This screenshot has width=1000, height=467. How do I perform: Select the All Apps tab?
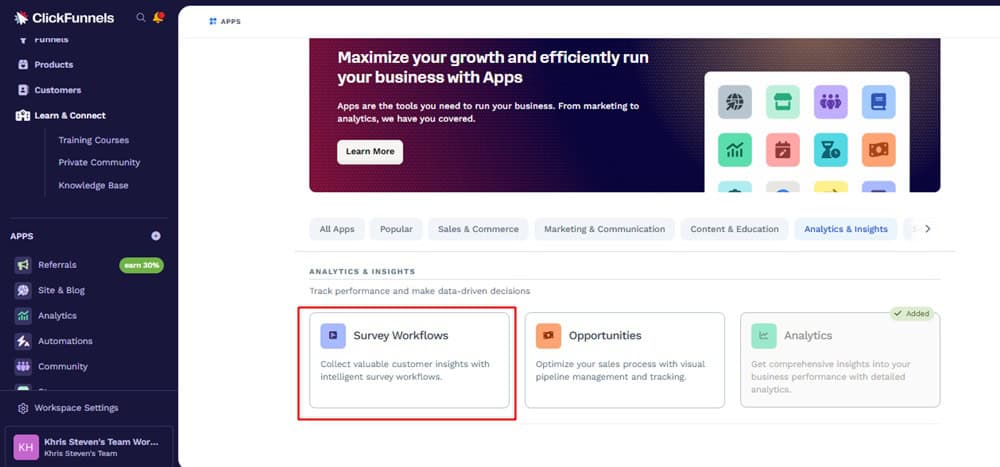[337, 229]
